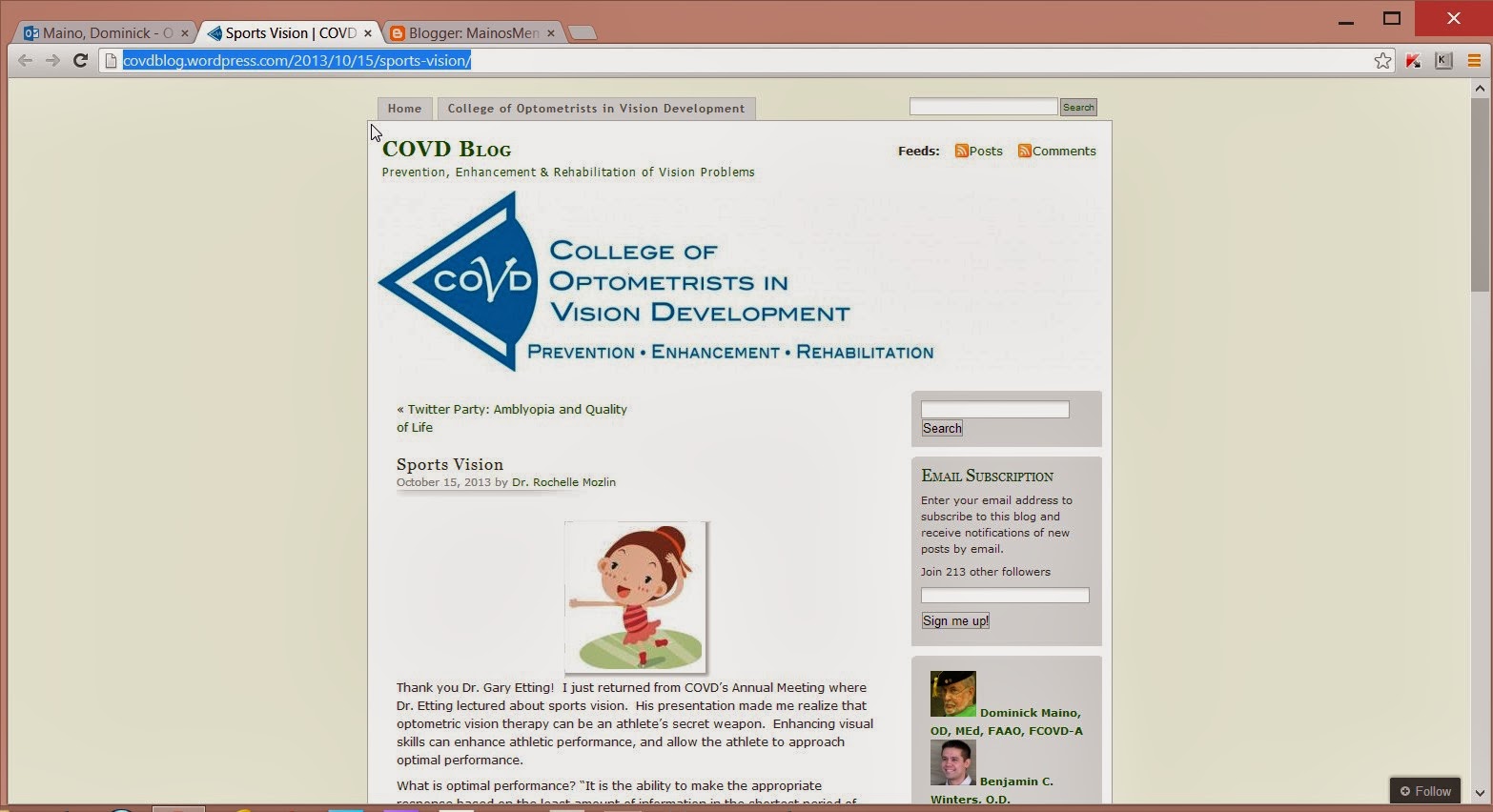Open the Dominick Maino author link
Viewport: 1493px width, 812px height.
click(1007, 721)
